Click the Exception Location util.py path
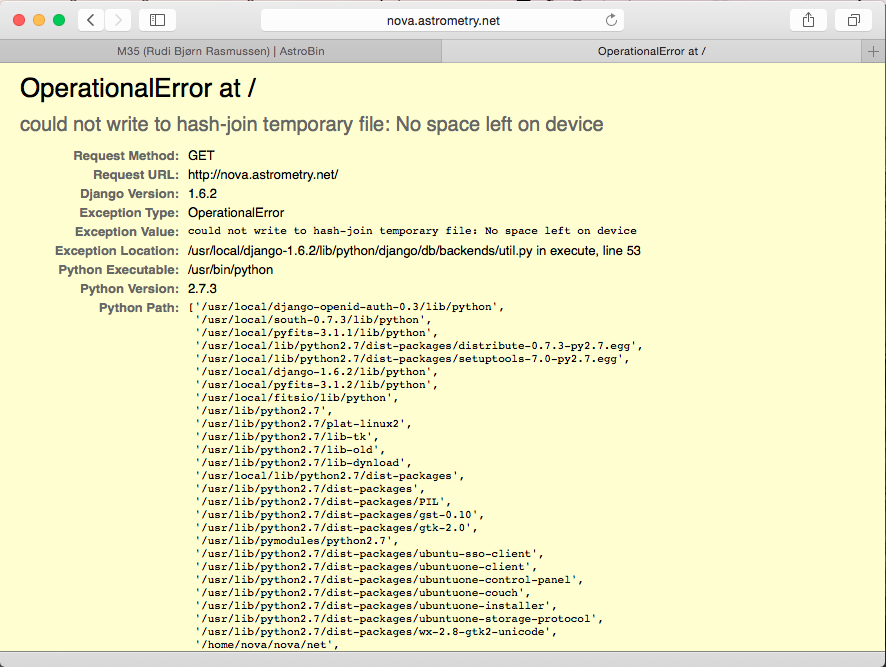The image size is (886, 667). click(x=414, y=251)
